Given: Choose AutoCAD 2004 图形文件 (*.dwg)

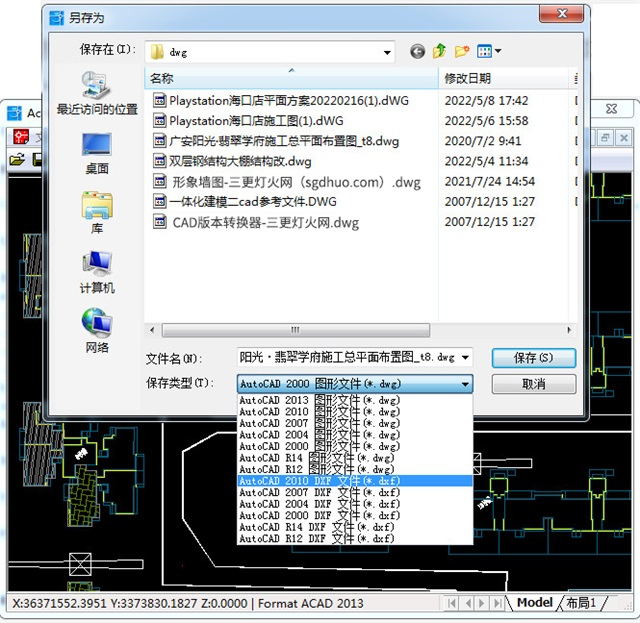Looking at the screenshot, I should [355, 435].
